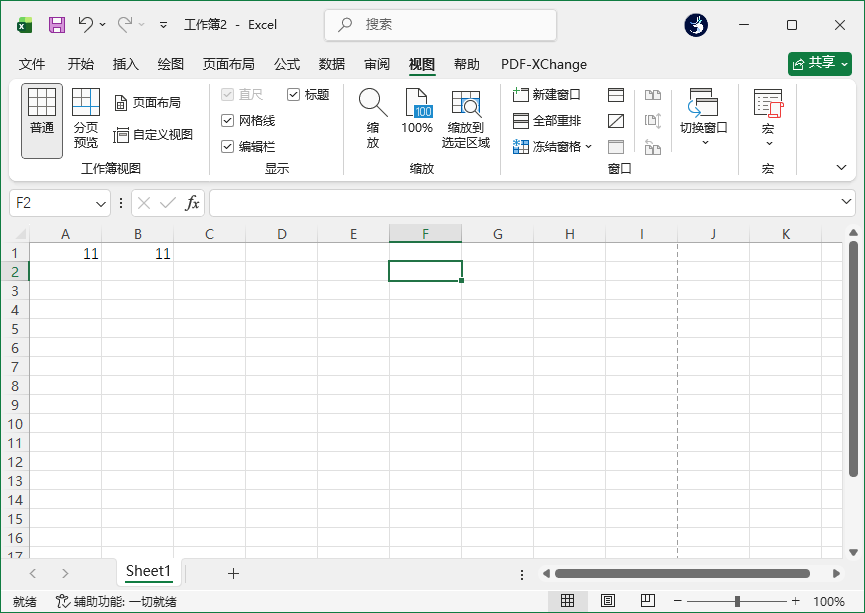
Task: Click Zoom (缩放) magnifier icon
Action: tap(373, 118)
